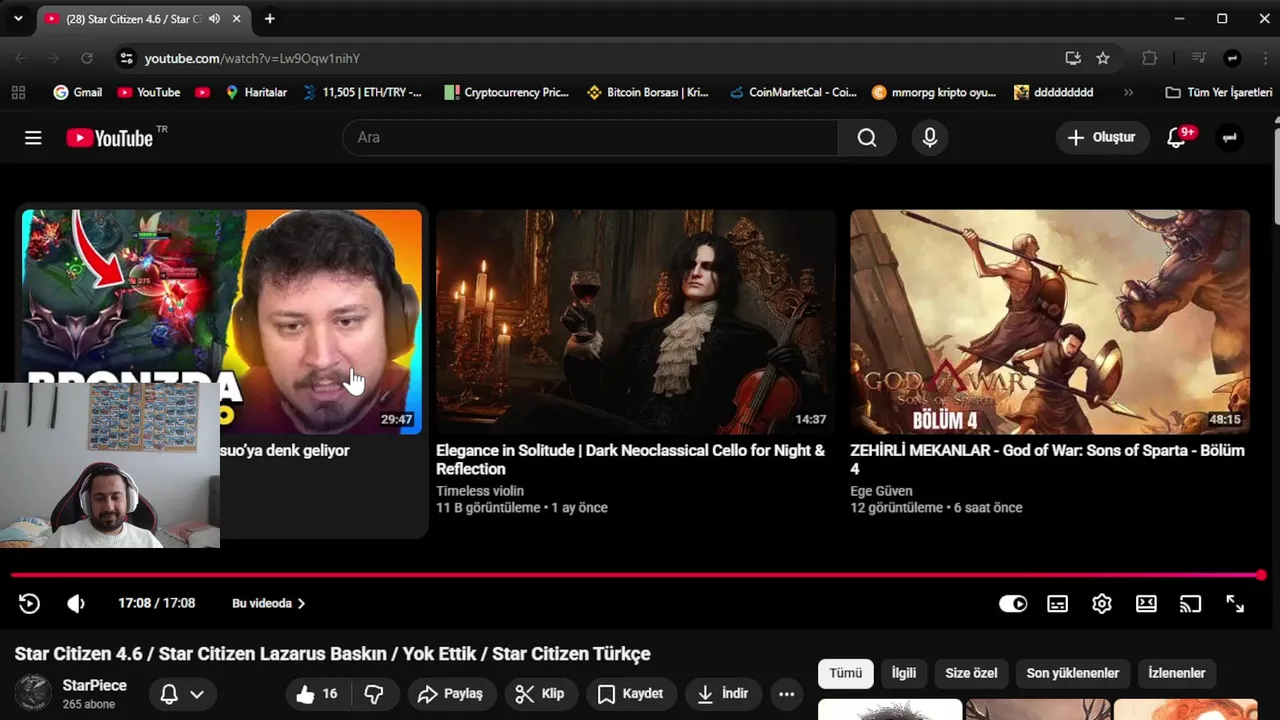Image resolution: width=1280 pixels, height=720 pixels.
Task: Select the Tümü filter chip
Action: point(845,673)
